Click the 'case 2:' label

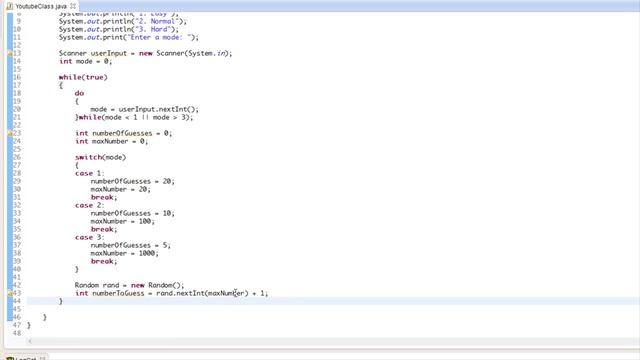89,205
